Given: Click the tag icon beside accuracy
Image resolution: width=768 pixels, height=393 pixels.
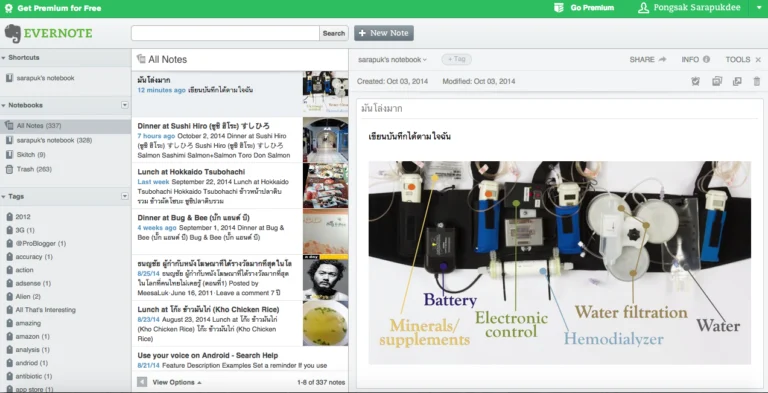Looking at the screenshot, I should tap(9, 256).
